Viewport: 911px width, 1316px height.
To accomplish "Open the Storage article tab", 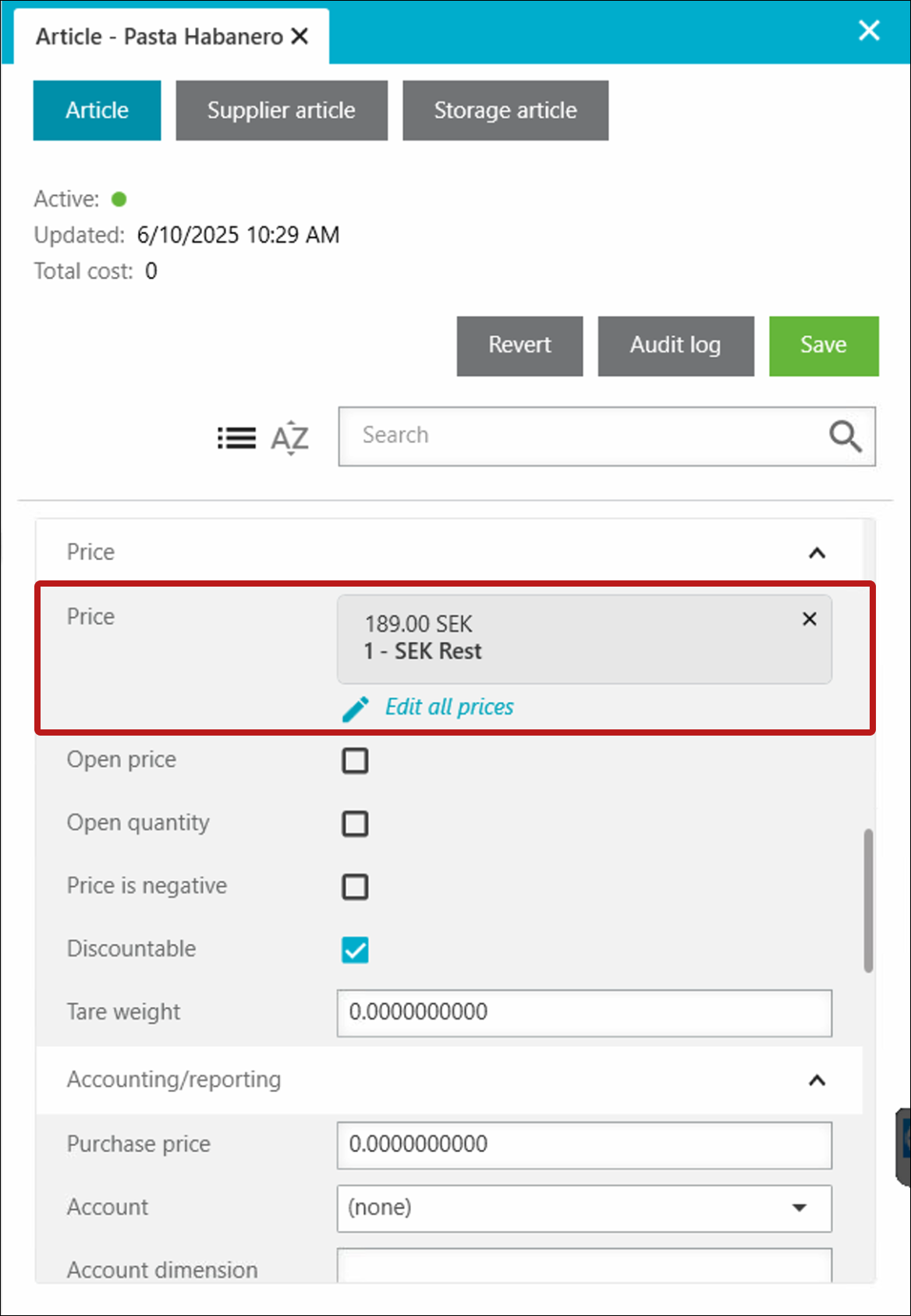I will (x=505, y=111).
